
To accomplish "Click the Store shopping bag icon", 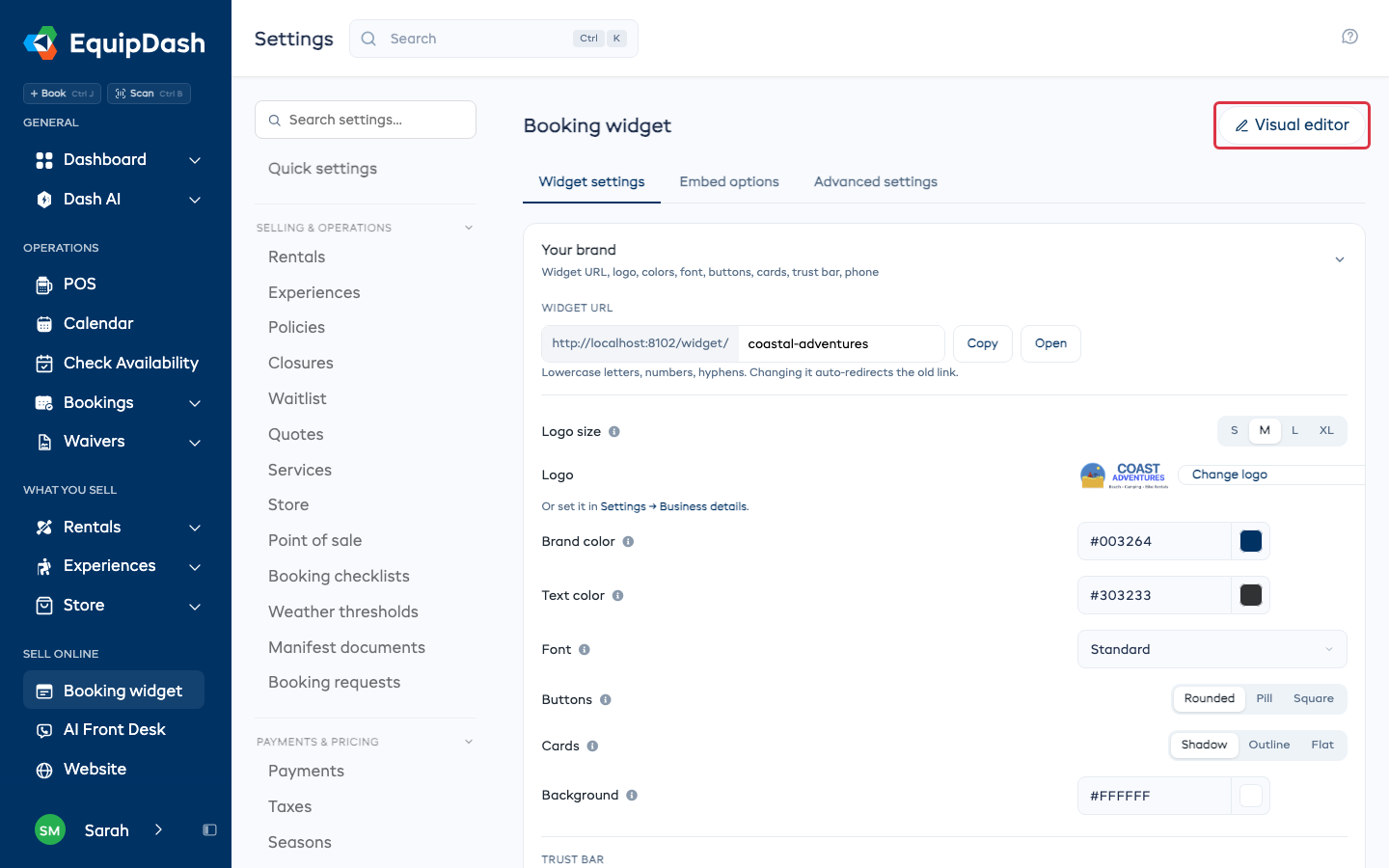I will tap(44, 606).
